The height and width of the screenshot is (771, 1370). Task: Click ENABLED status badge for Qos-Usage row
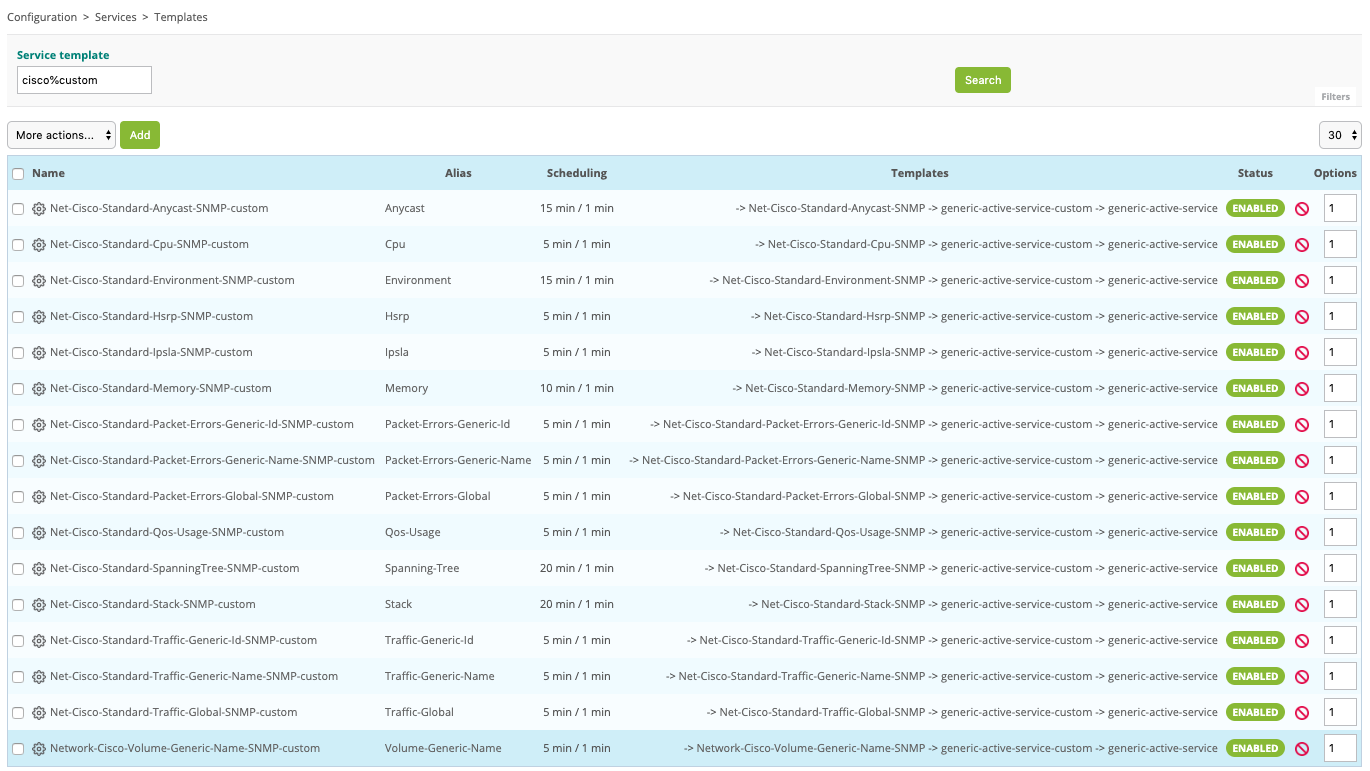1255,532
